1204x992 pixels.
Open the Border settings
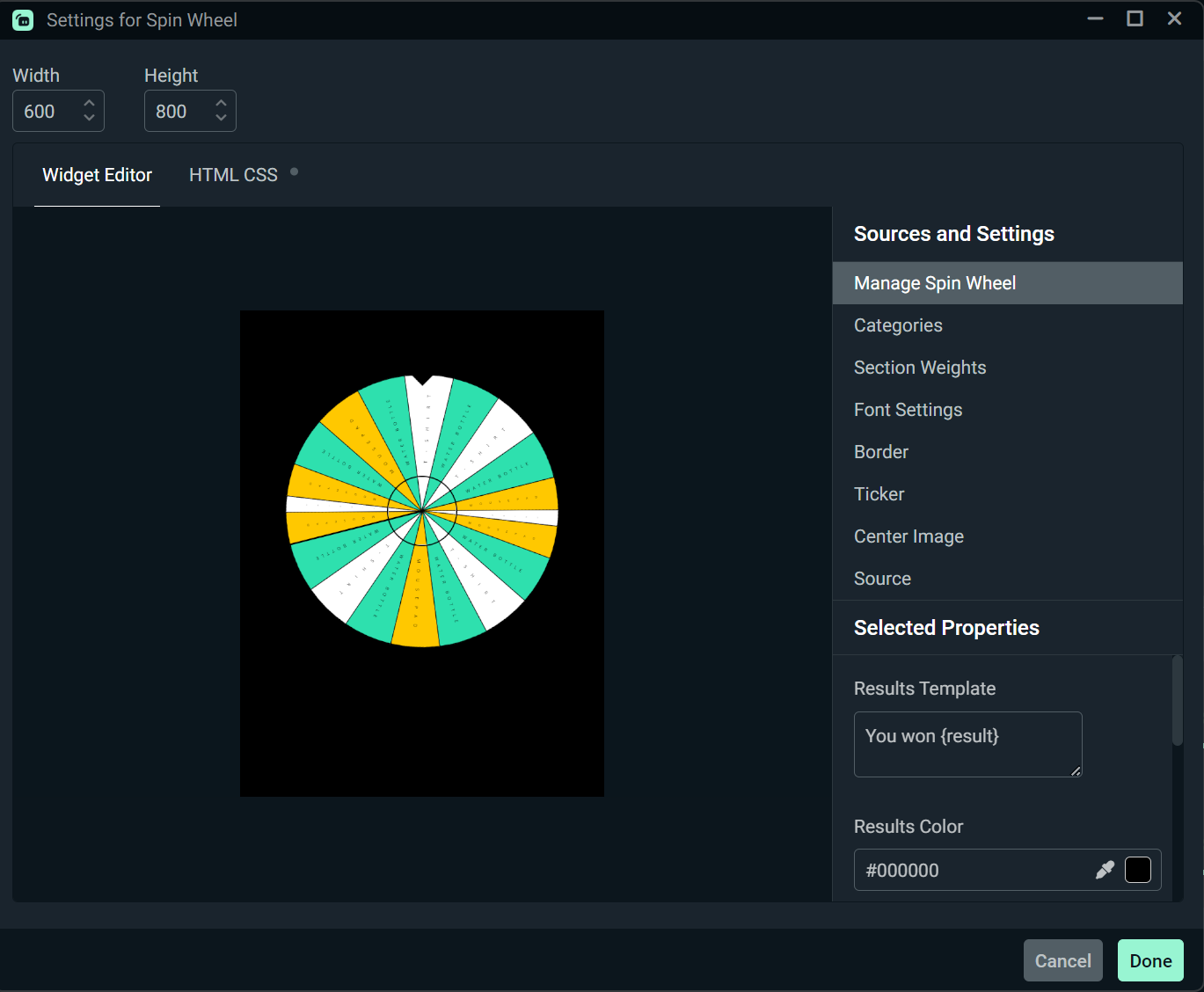point(880,451)
